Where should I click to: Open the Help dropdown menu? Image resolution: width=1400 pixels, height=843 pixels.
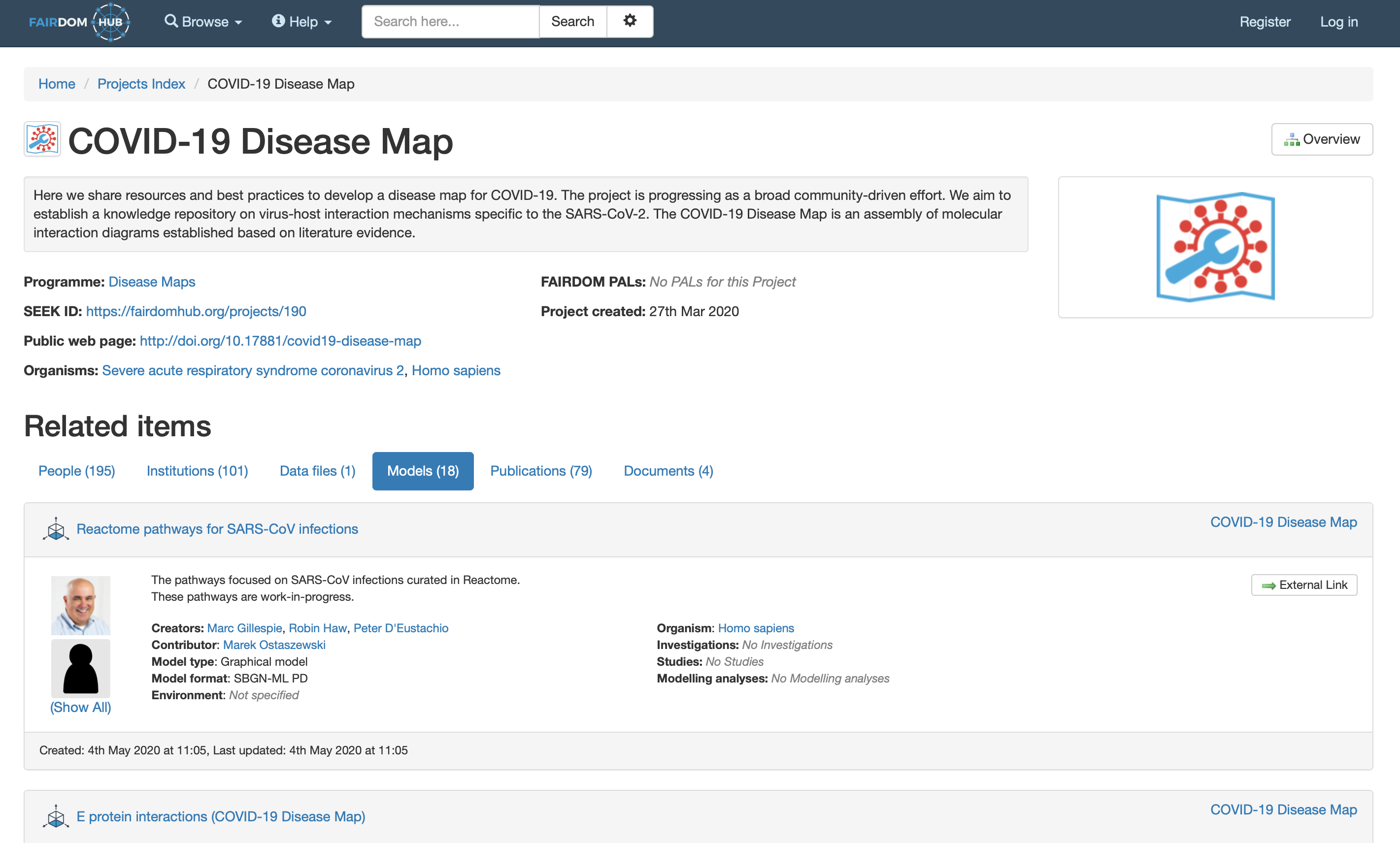[301, 22]
